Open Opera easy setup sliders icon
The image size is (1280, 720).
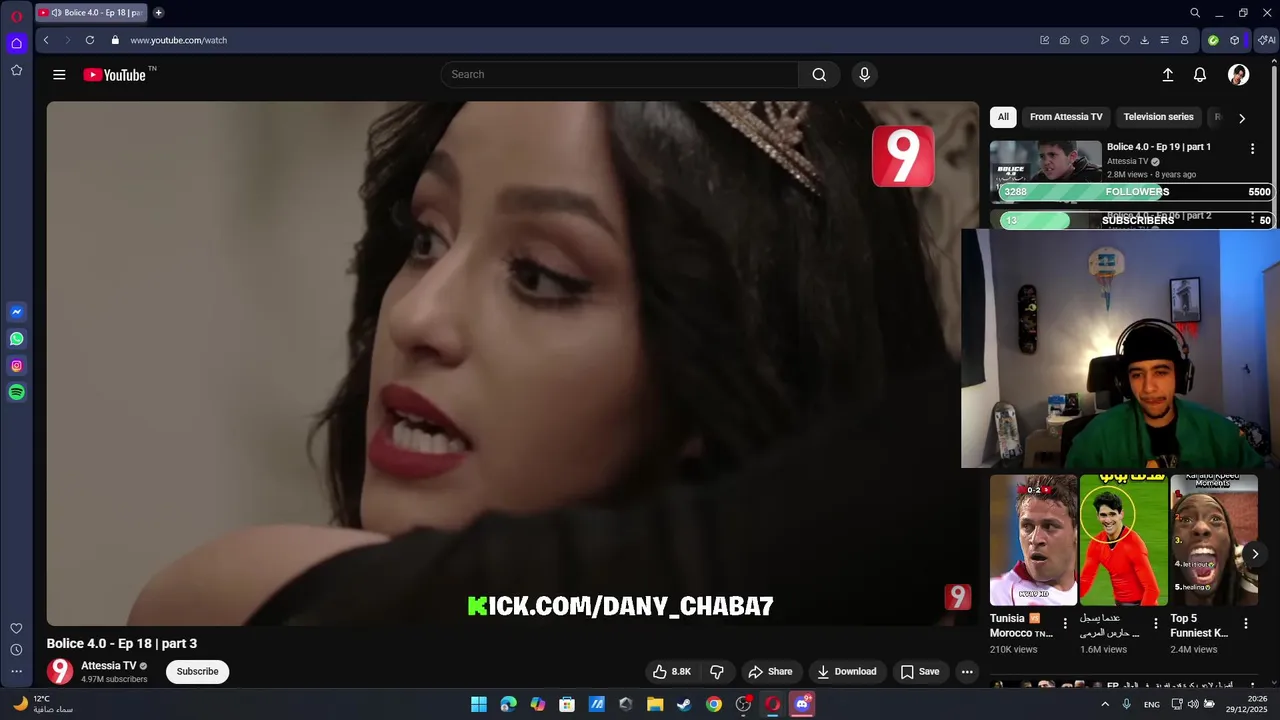tap(1164, 40)
